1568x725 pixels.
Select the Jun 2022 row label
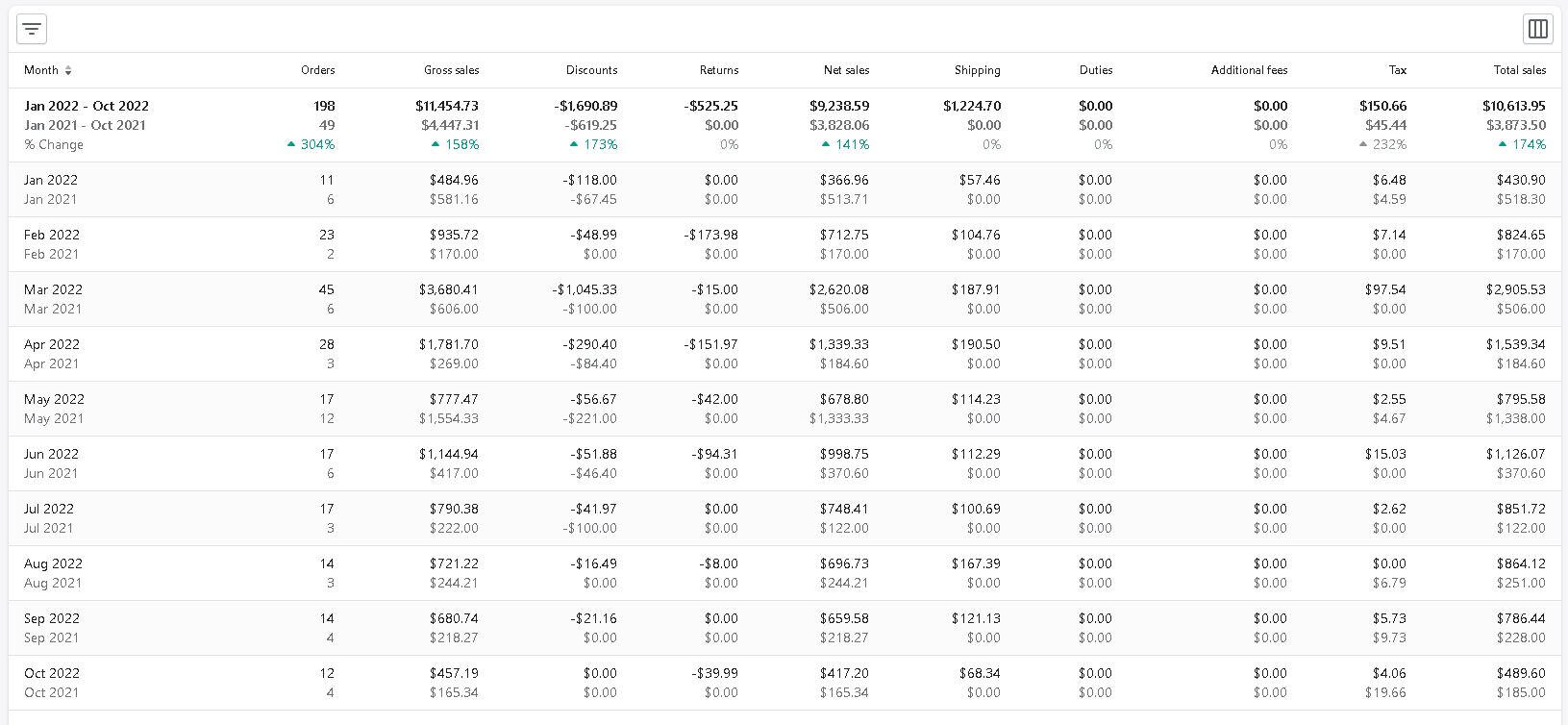pyautogui.click(x=51, y=454)
